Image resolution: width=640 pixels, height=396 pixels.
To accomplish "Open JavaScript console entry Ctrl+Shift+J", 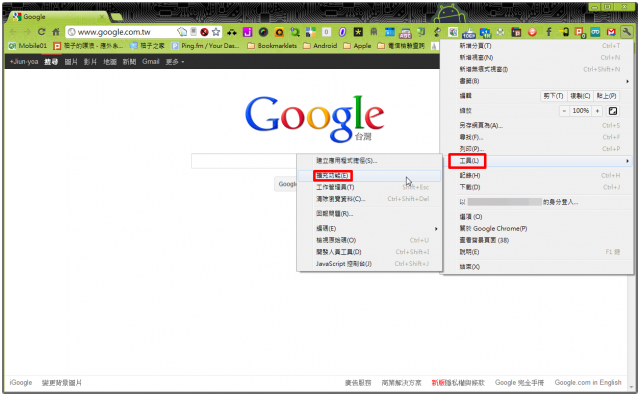I will [370, 264].
